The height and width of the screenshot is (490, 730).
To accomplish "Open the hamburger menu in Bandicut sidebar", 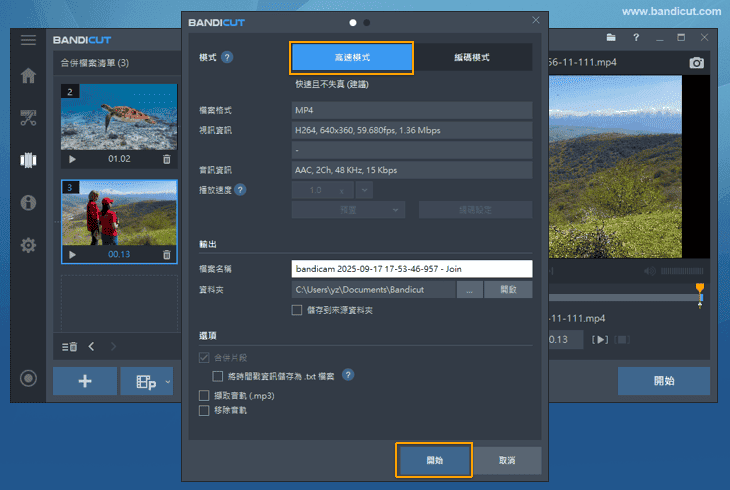I will click(28, 40).
